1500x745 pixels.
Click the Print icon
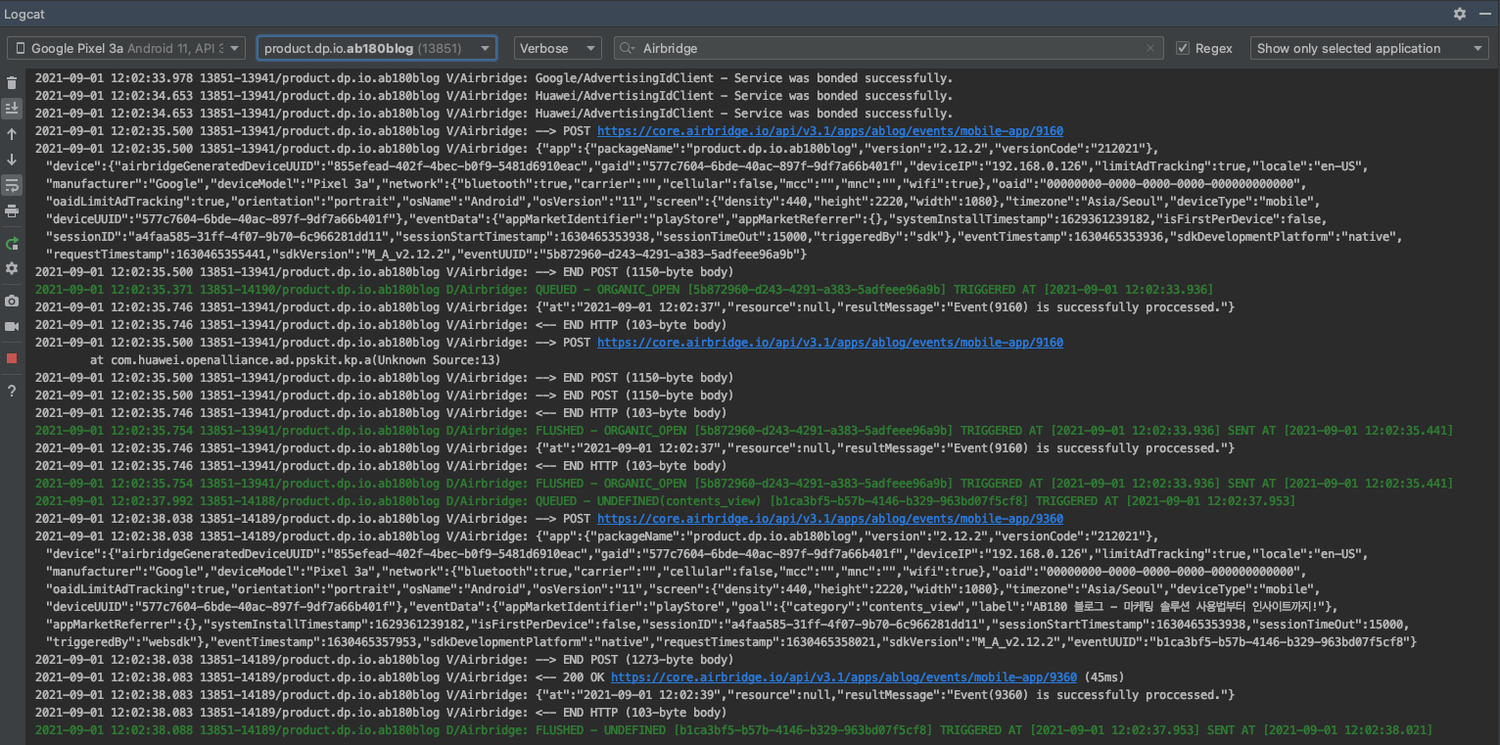click(12, 211)
